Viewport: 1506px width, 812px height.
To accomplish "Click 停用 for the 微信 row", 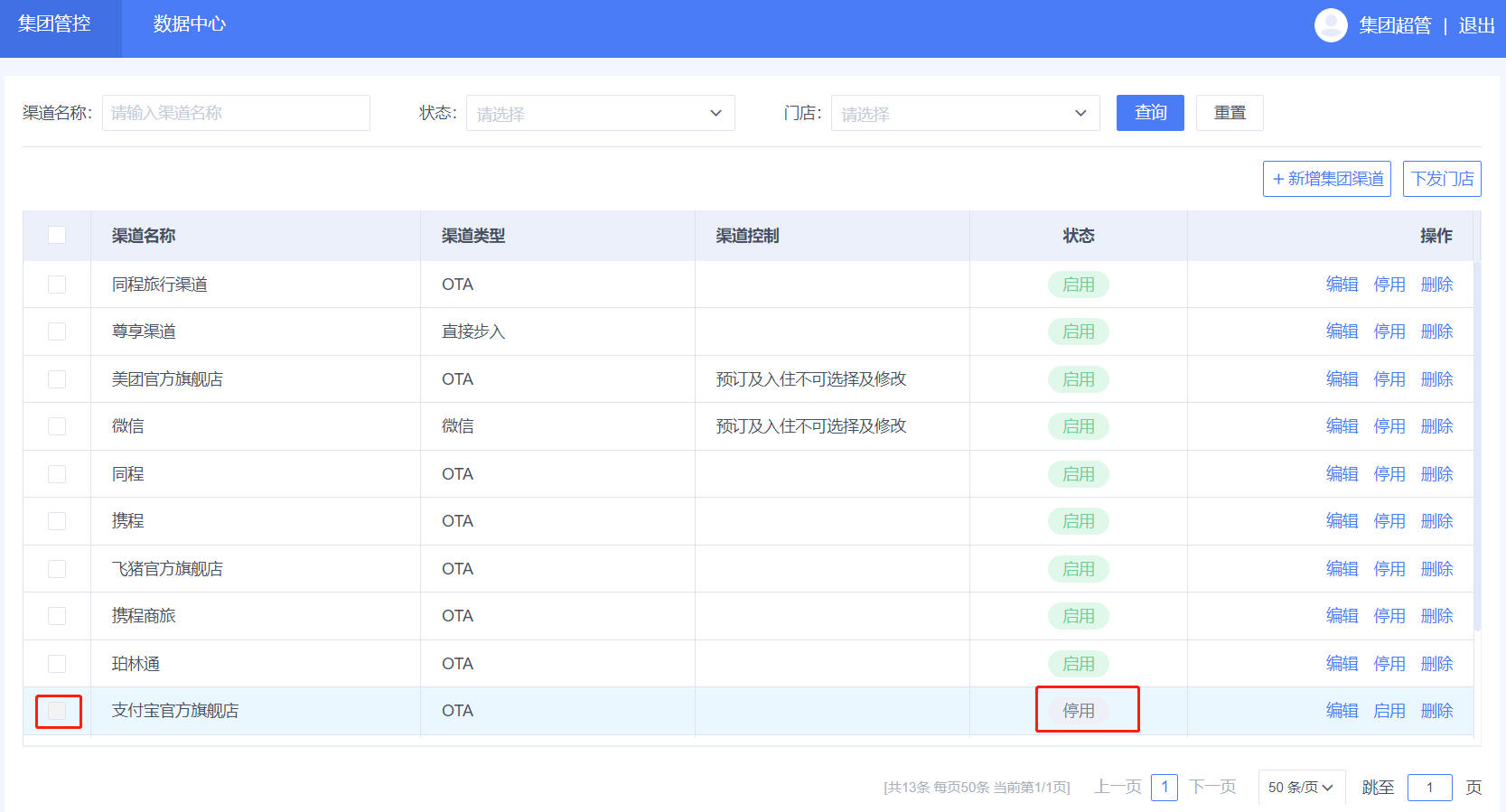I will [1389, 426].
